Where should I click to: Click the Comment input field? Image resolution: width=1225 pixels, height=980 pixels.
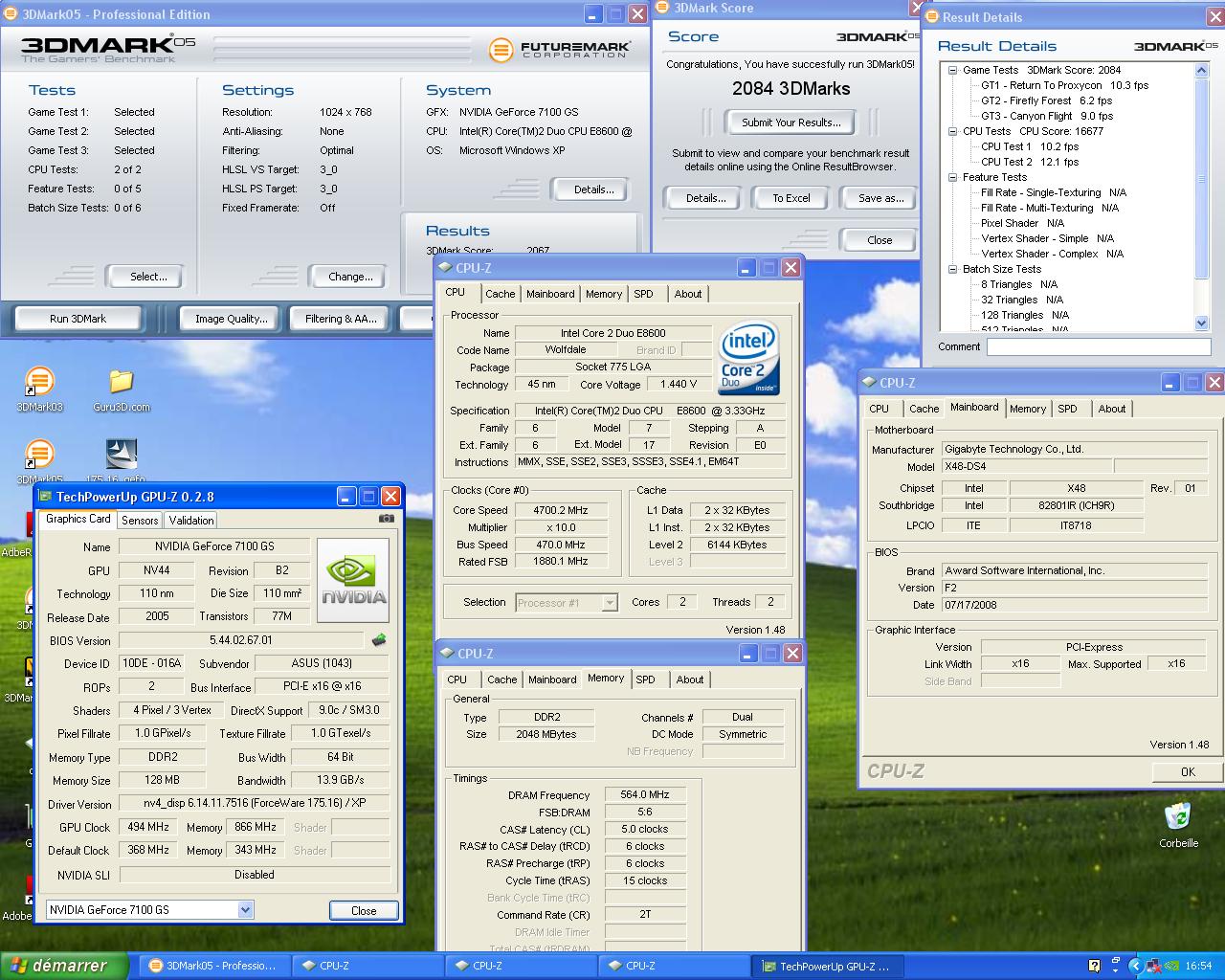(x=1099, y=346)
